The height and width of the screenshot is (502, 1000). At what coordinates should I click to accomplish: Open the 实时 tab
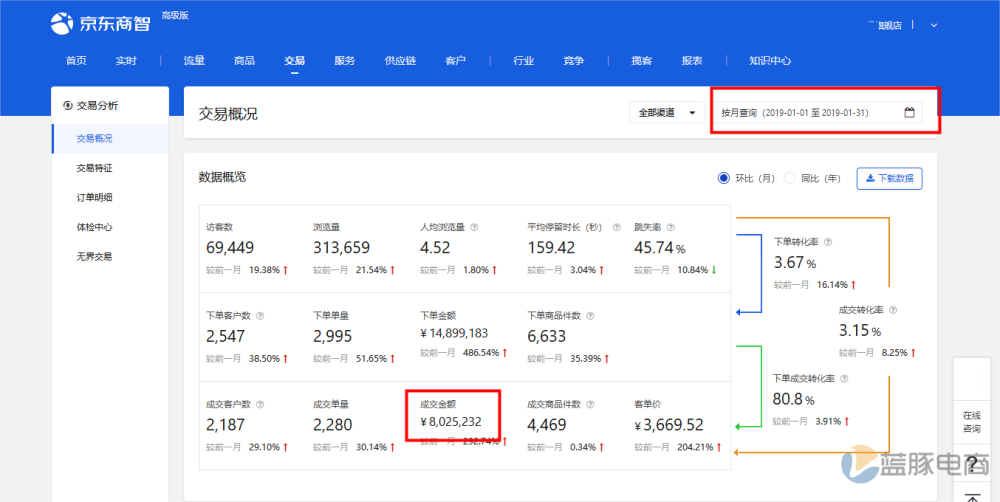click(x=126, y=61)
